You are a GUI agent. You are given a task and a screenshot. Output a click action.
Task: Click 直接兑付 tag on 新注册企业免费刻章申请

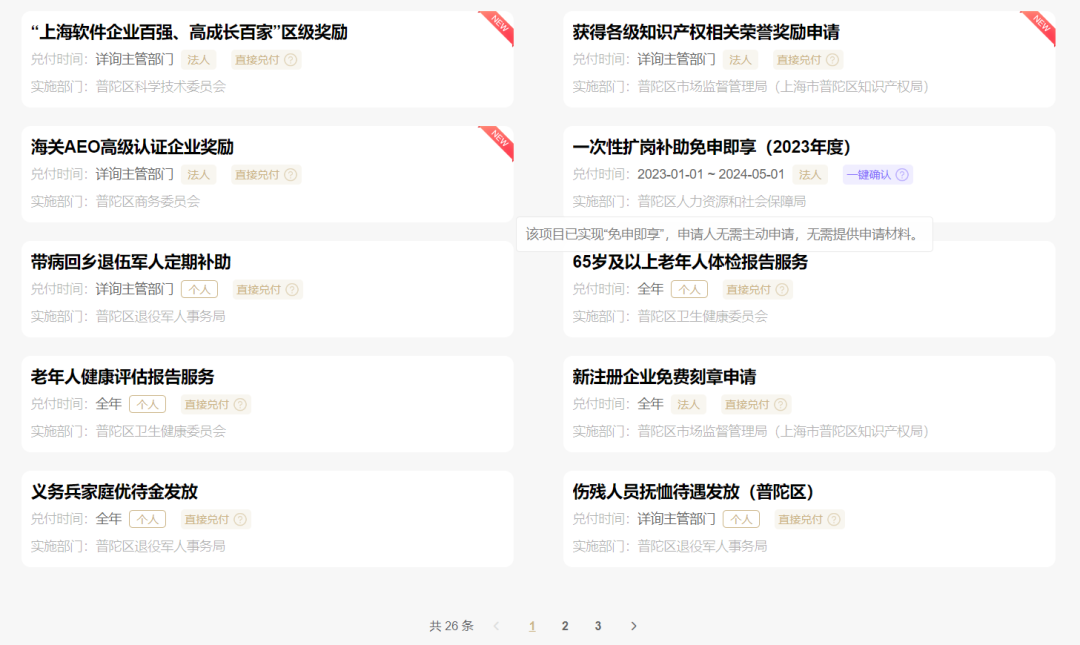tap(746, 405)
